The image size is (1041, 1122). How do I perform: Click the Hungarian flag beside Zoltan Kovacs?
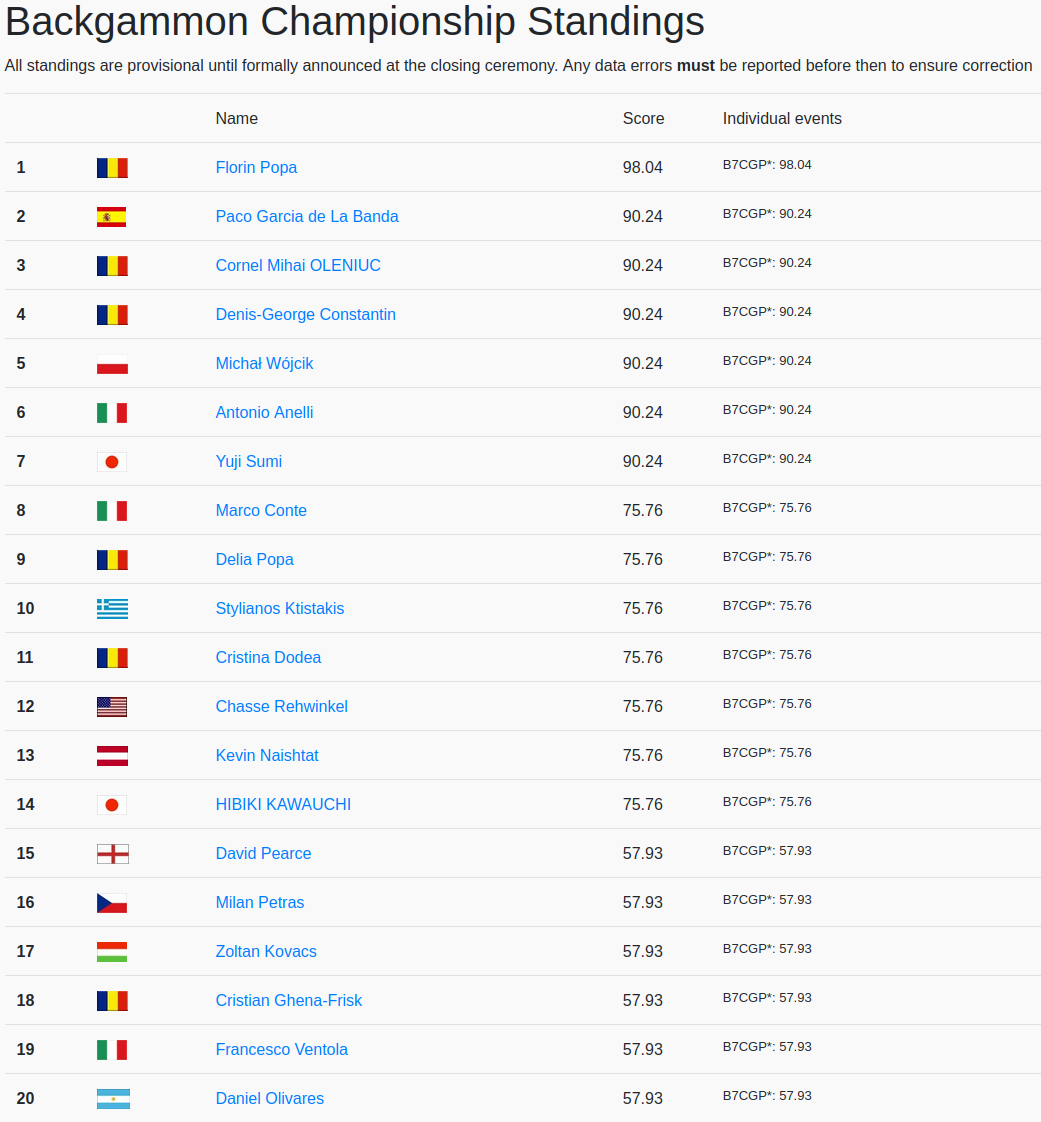coord(112,952)
